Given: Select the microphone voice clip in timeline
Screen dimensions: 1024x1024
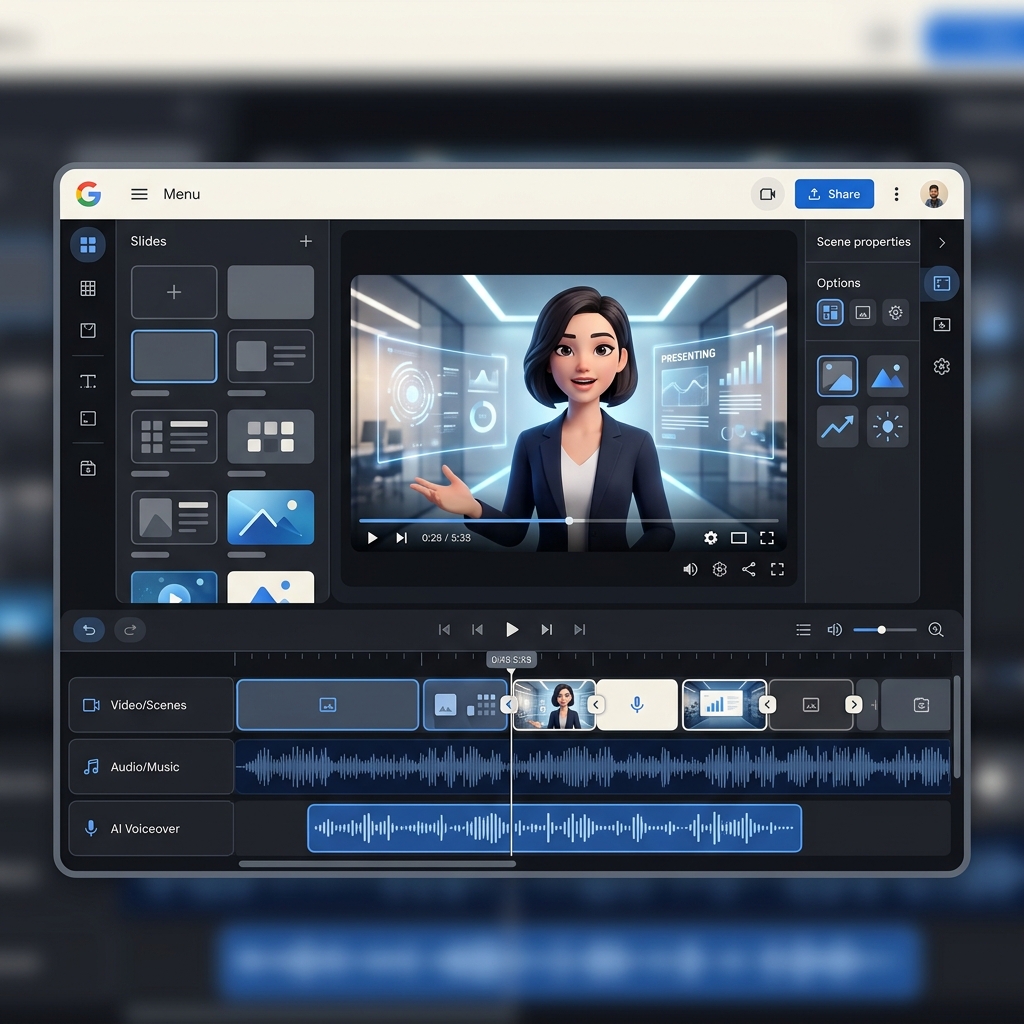Looking at the screenshot, I should pyautogui.click(x=637, y=705).
